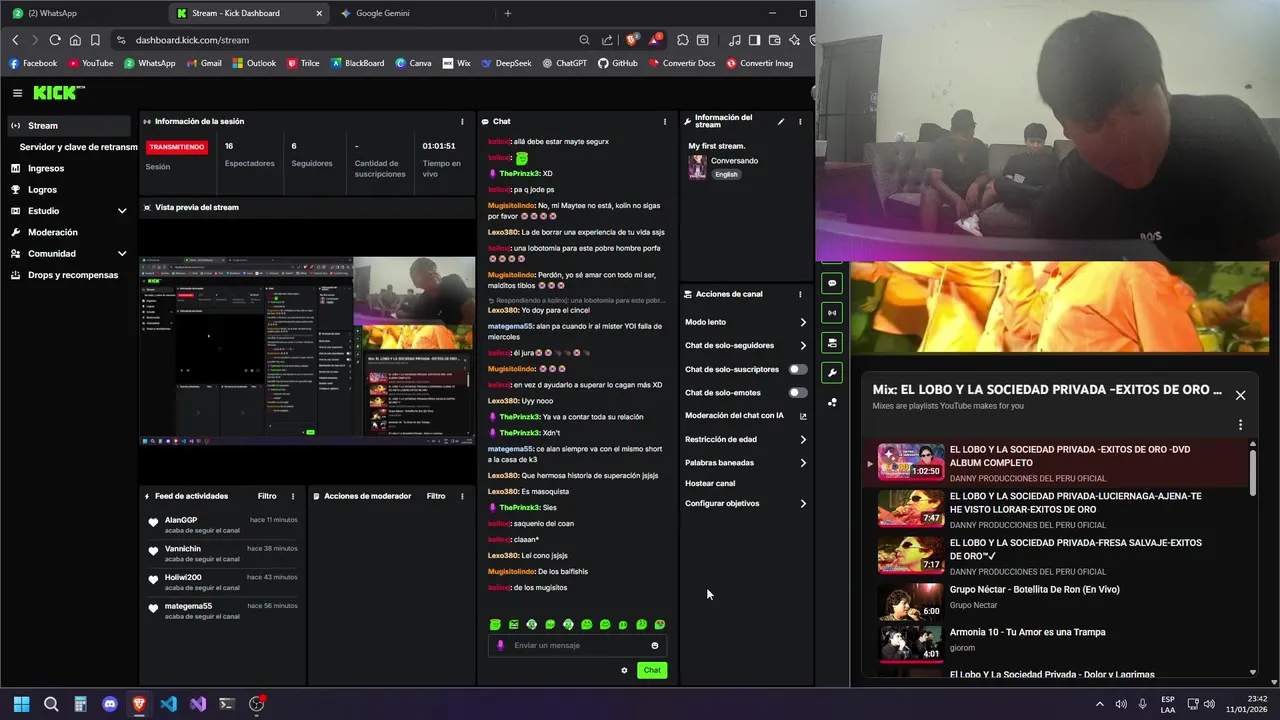The width and height of the screenshot is (1280, 720).
Task: Click the Enviar un mensaje field
Action: pyautogui.click(x=578, y=645)
